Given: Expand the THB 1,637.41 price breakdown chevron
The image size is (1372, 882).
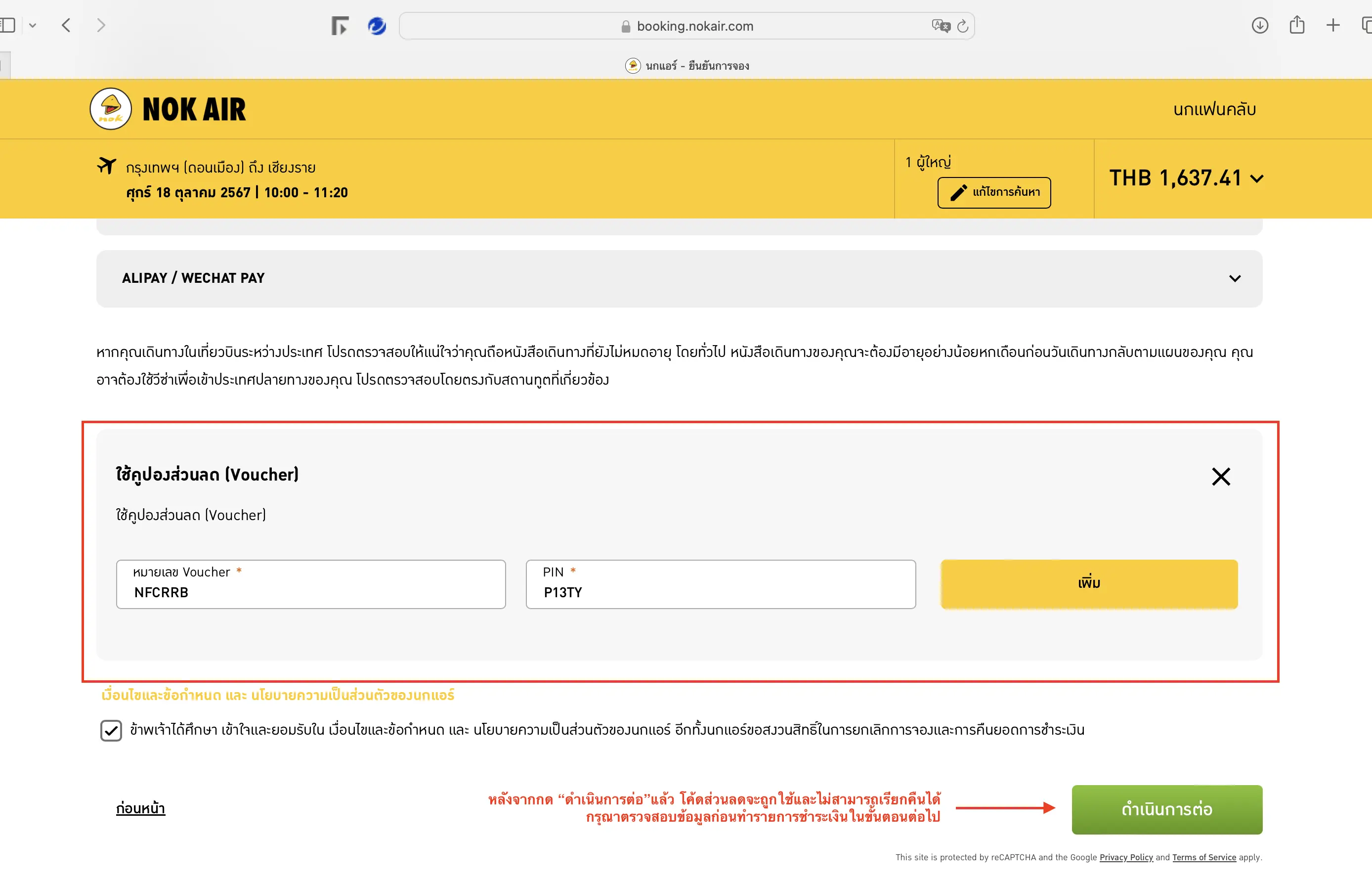Looking at the screenshot, I should (1256, 178).
